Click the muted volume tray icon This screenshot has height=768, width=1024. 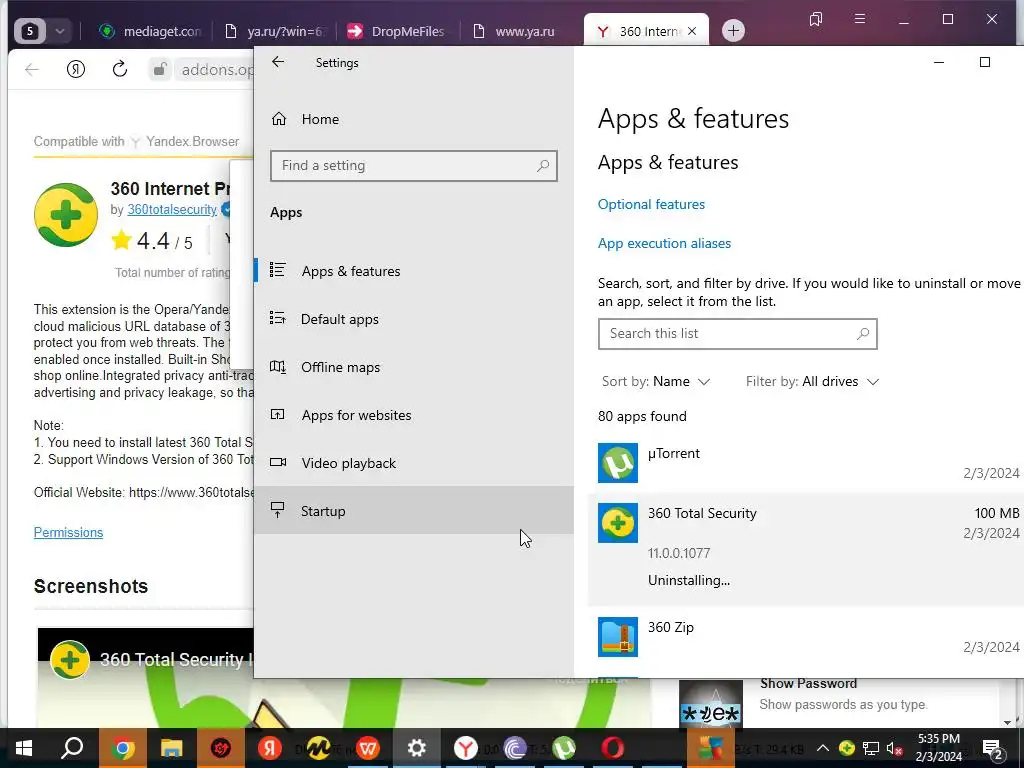(894, 748)
